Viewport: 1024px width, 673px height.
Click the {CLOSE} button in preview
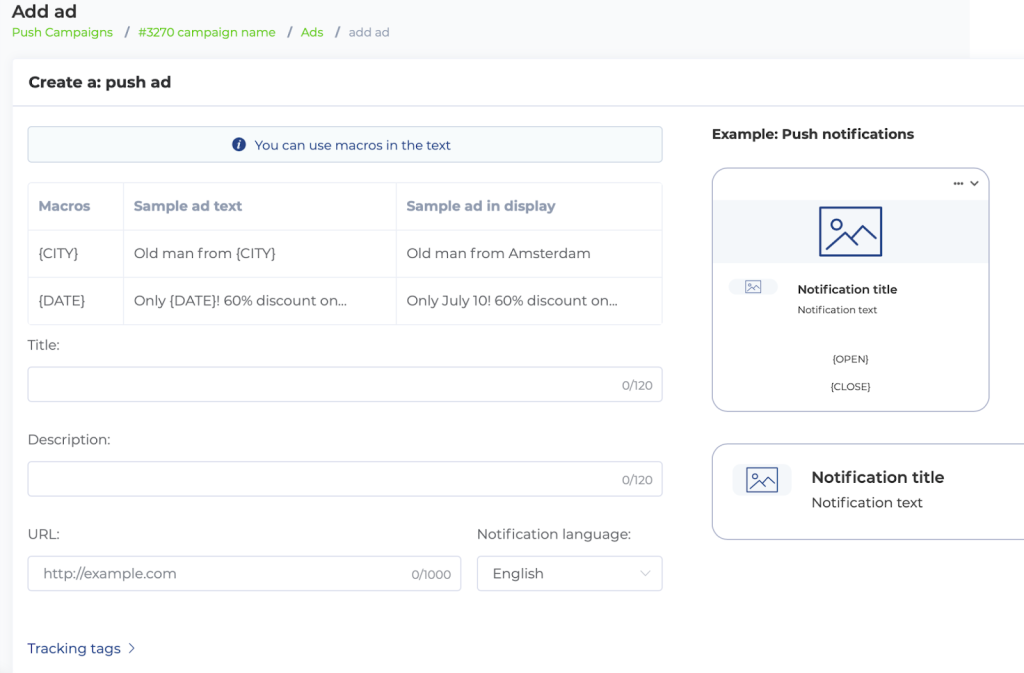tap(850, 386)
